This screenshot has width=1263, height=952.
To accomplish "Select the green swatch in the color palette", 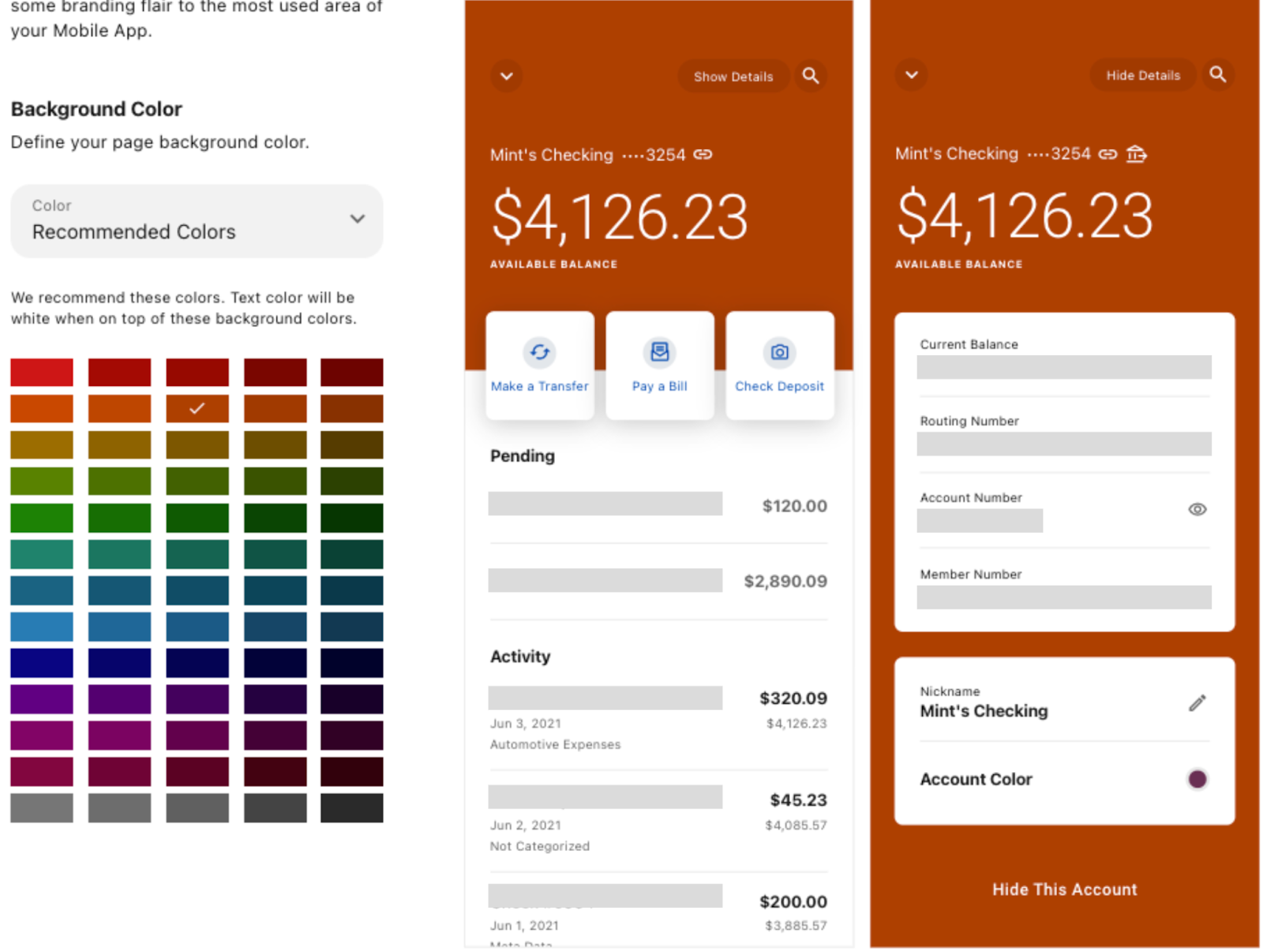I will click(x=42, y=519).
